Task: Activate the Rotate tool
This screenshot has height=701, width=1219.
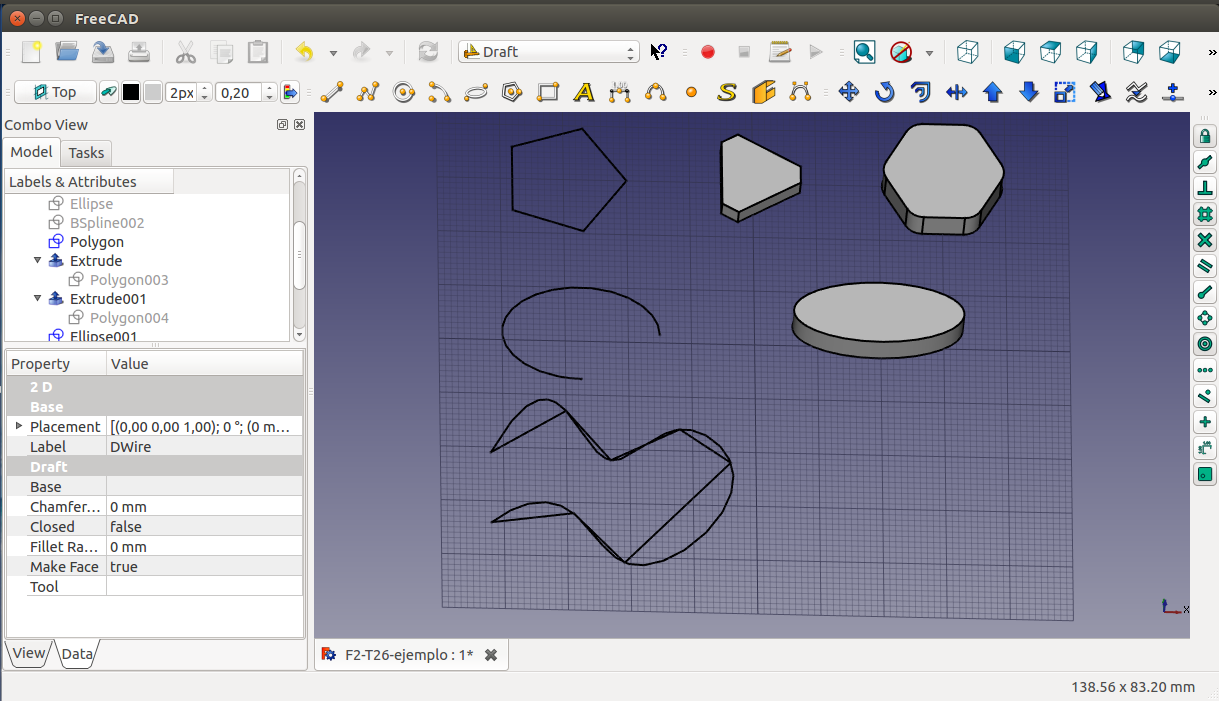Action: click(885, 93)
